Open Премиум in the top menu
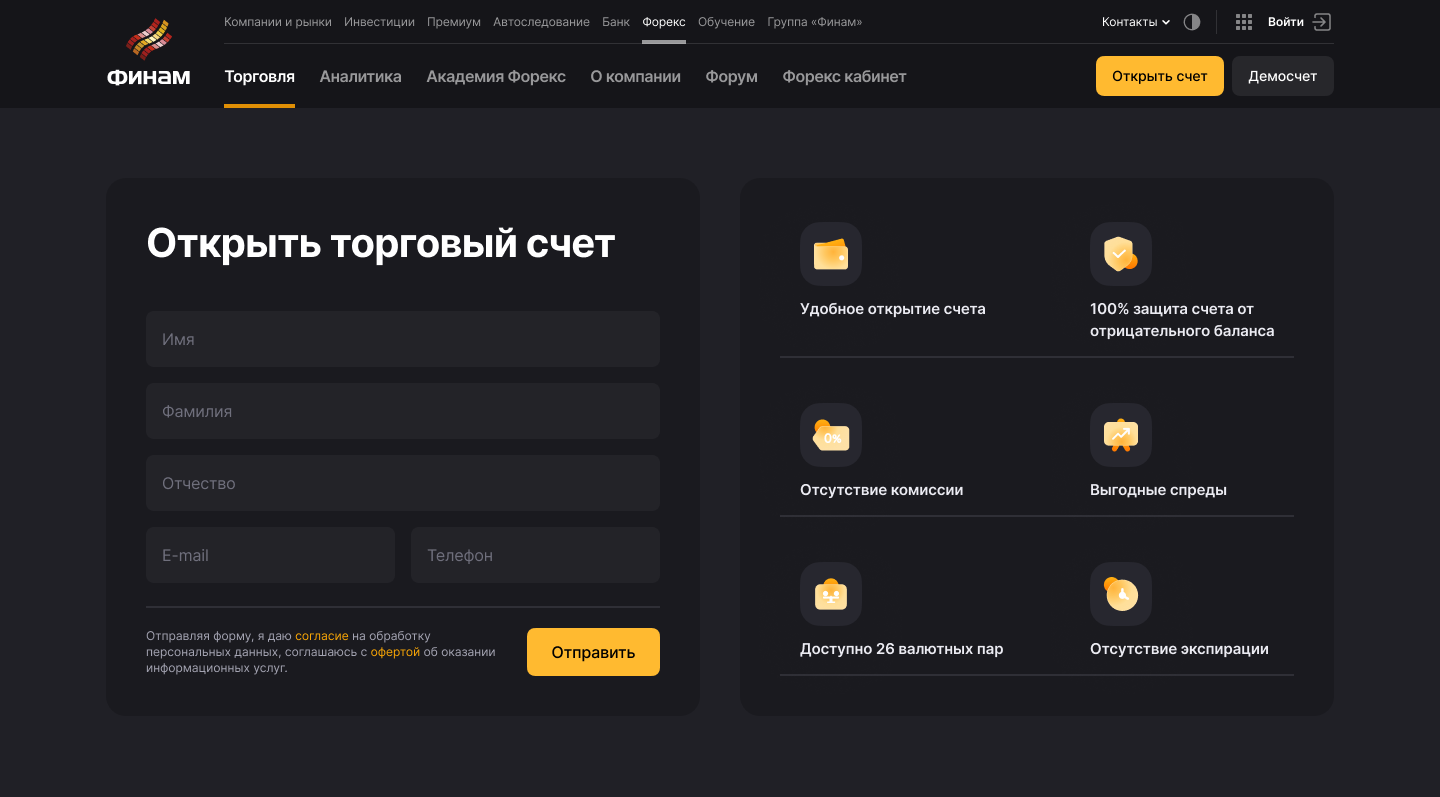This screenshot has height=797, width=1440. [454, 22]
